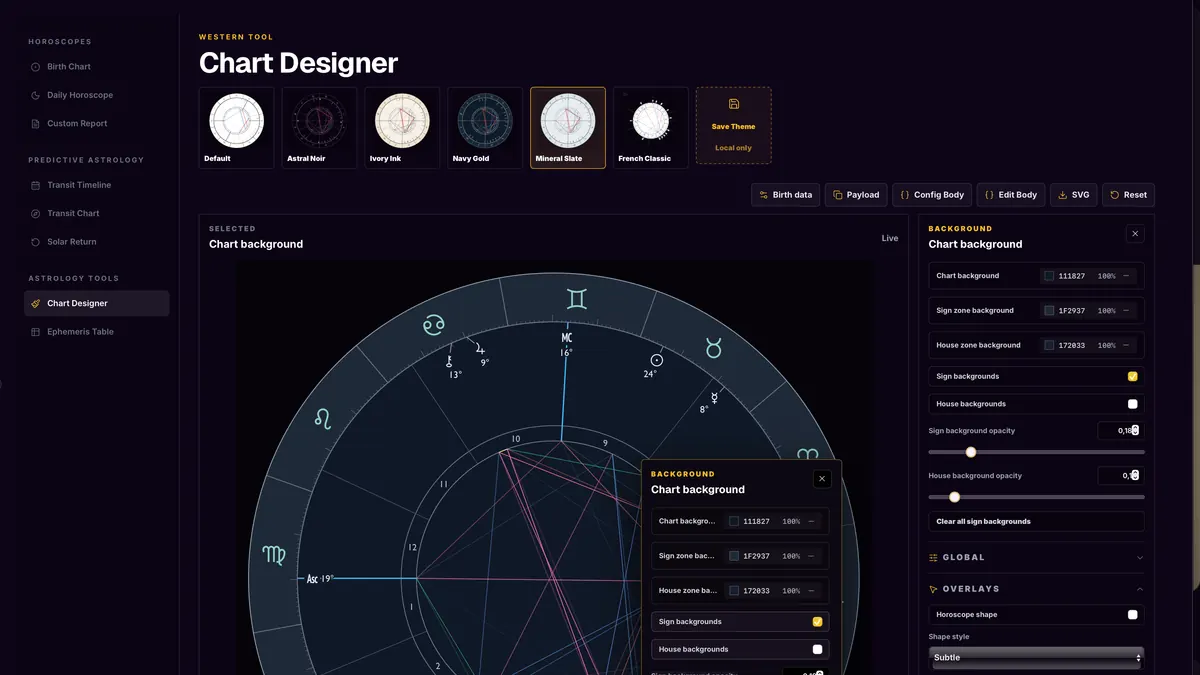This screenshot has width=1200, height=675.
Task: Close the right sidebar Background panel
Action: pyautogui.click(x=1135, y=234)
